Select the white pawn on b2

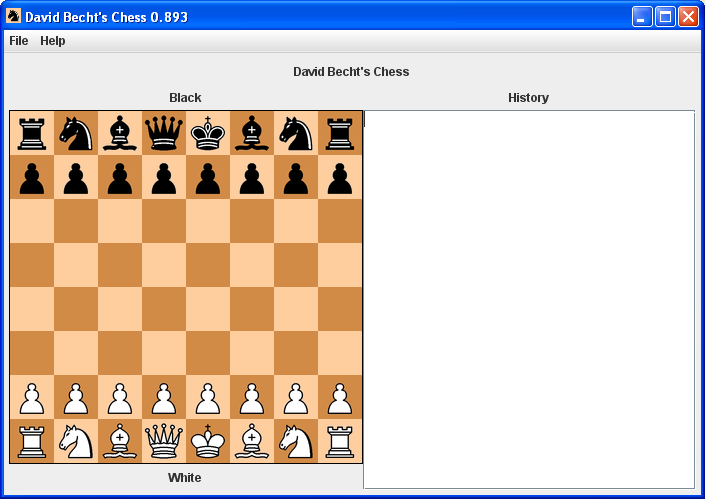coord(76,398)
